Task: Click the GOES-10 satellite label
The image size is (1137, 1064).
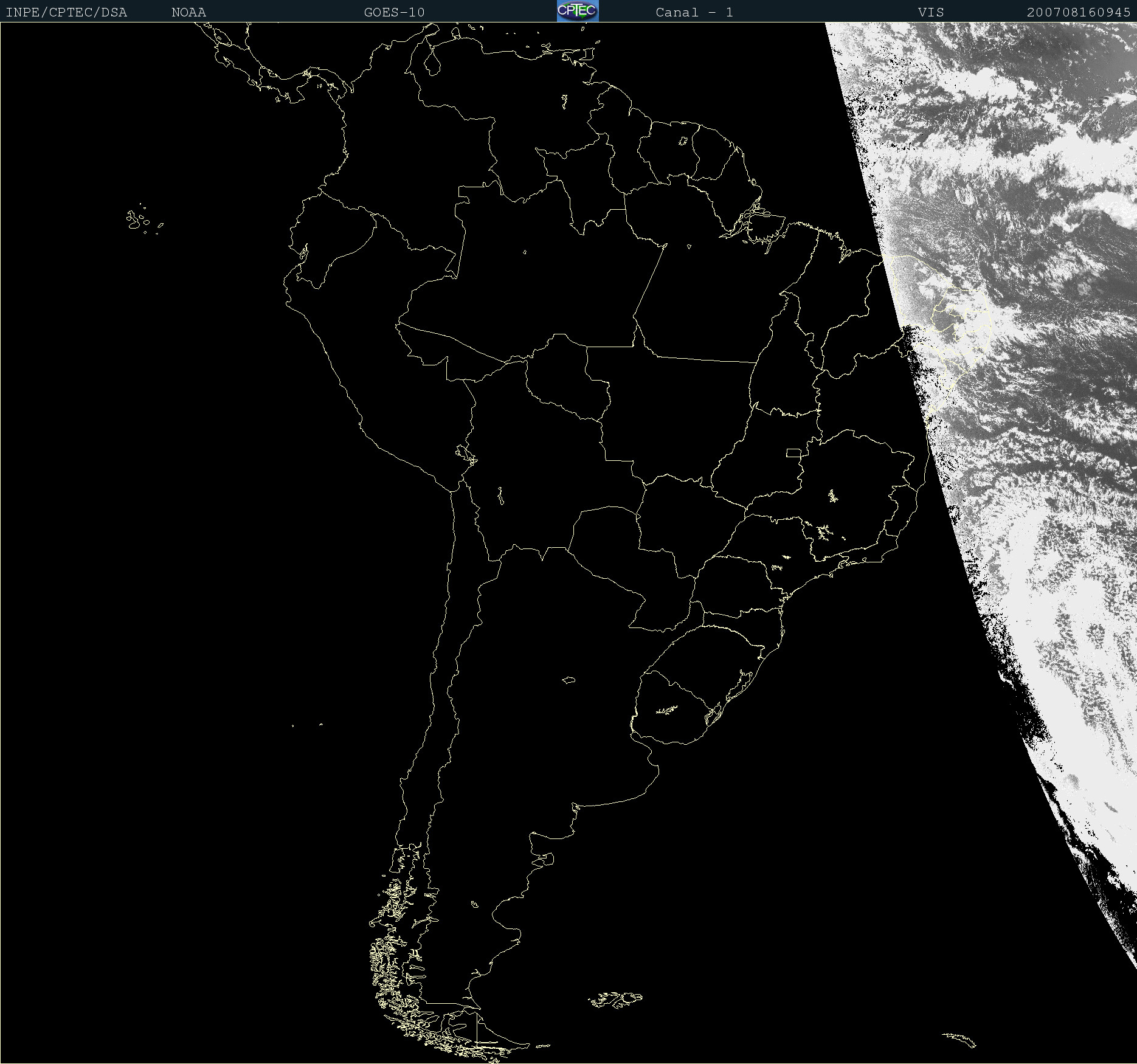Action: pyautogui.click(x=395, y=12)
